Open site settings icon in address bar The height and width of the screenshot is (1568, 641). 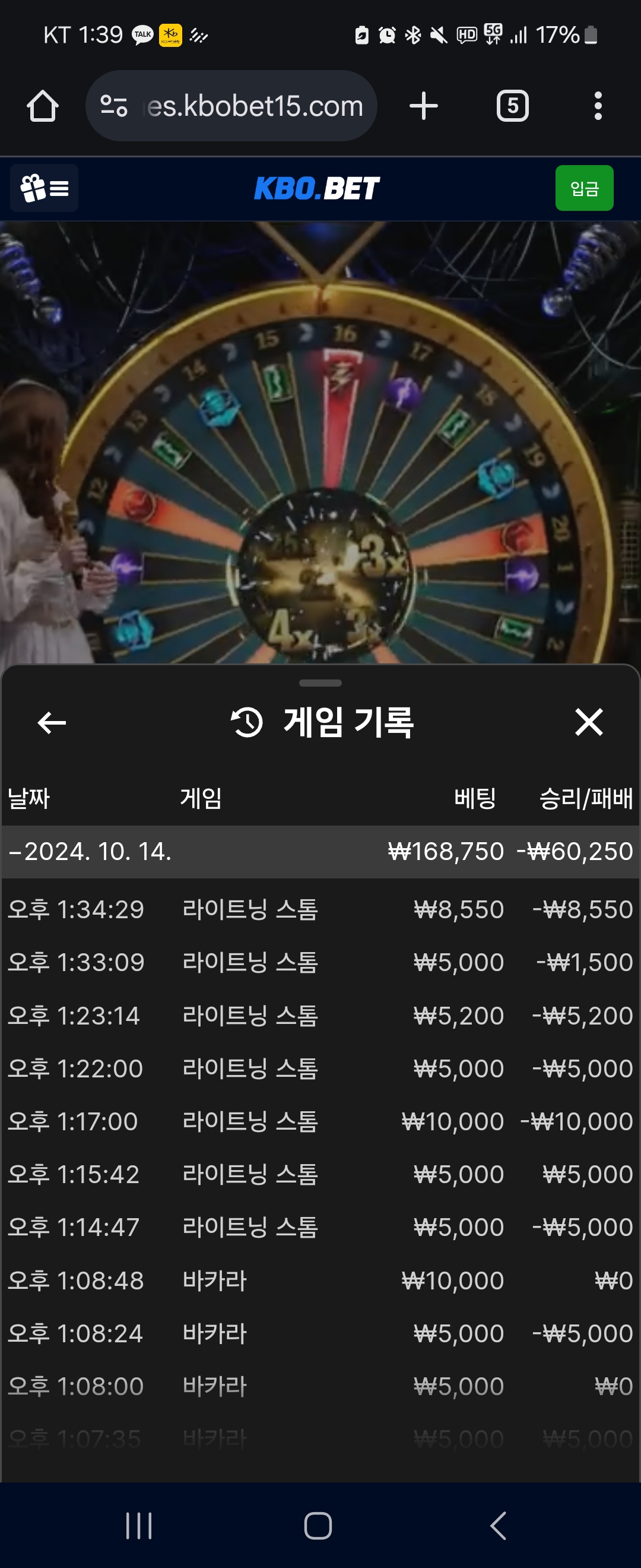(x=114, y=106)
